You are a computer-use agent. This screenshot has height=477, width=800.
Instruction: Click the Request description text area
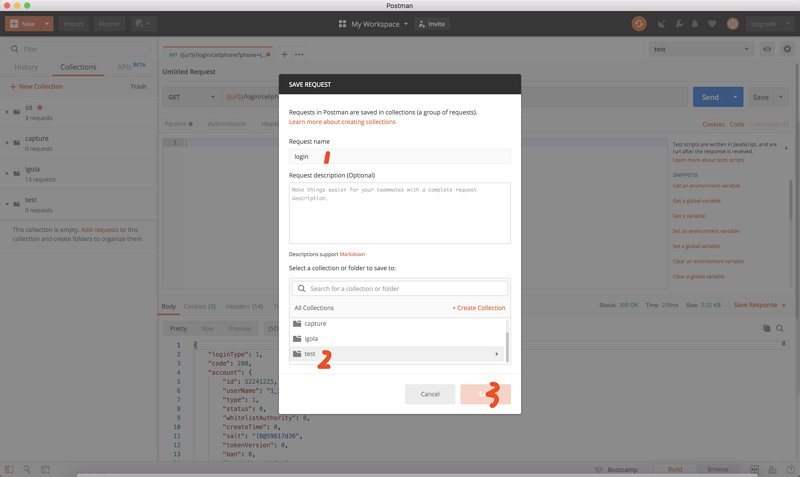[399, 213]
